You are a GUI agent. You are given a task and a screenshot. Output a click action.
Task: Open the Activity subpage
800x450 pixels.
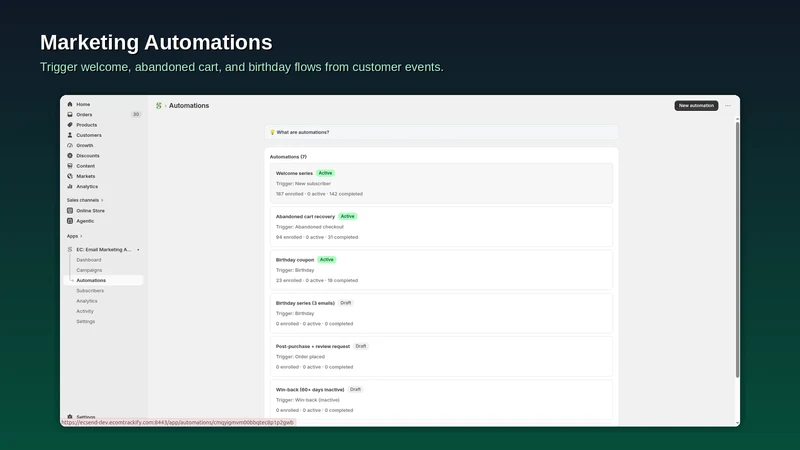point(85,311)
